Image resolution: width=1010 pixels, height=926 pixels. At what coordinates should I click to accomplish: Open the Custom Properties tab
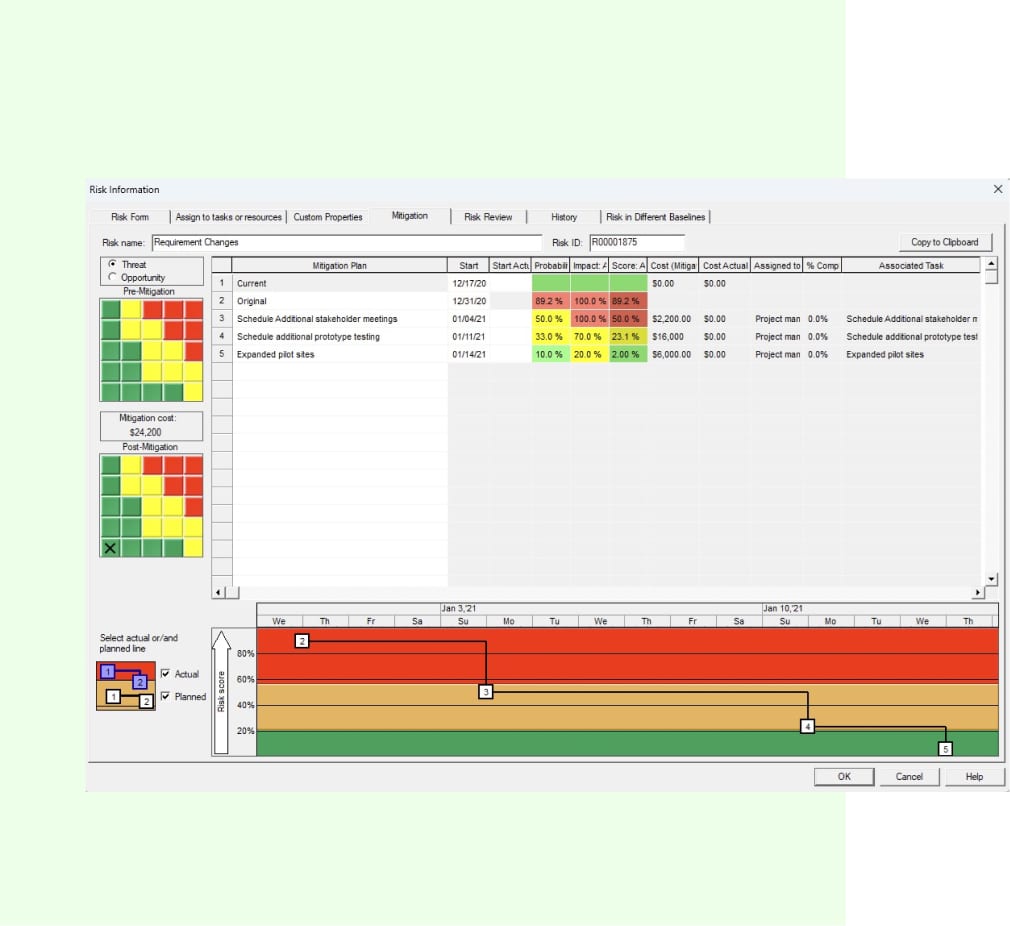pos(328,217)
